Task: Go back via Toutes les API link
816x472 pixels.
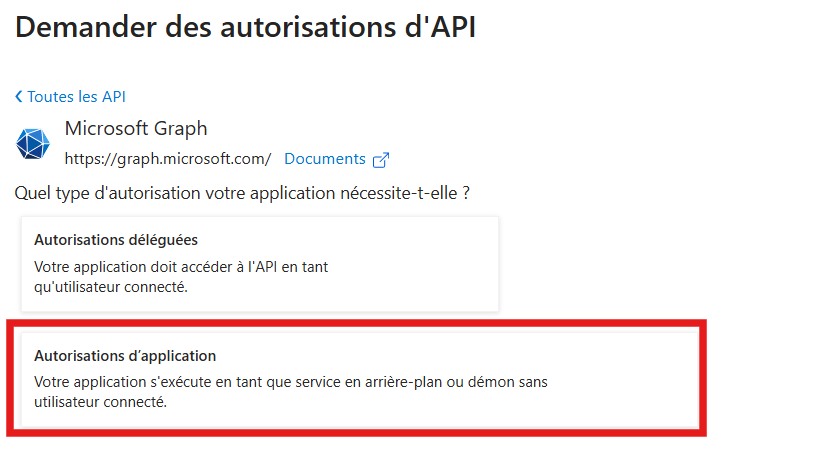Action: (76, 97)
